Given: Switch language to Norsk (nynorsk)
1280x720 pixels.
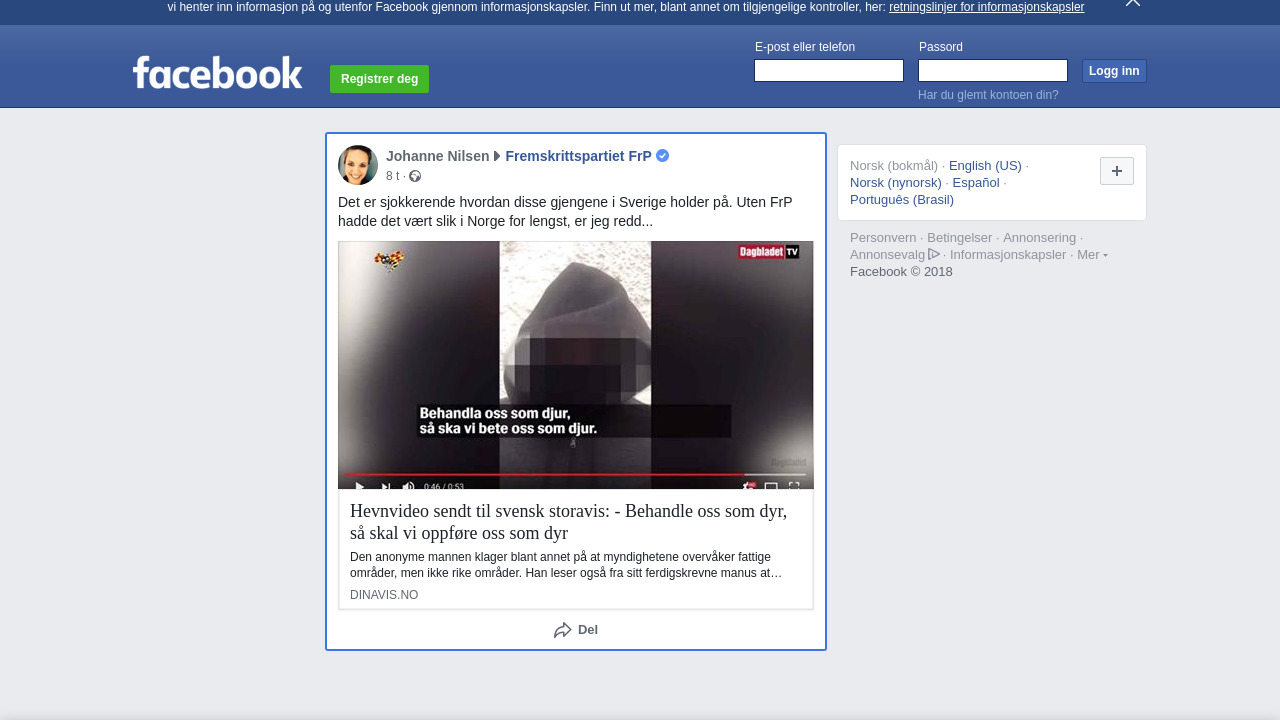Looking at the screenshot, I should (896, 183).
